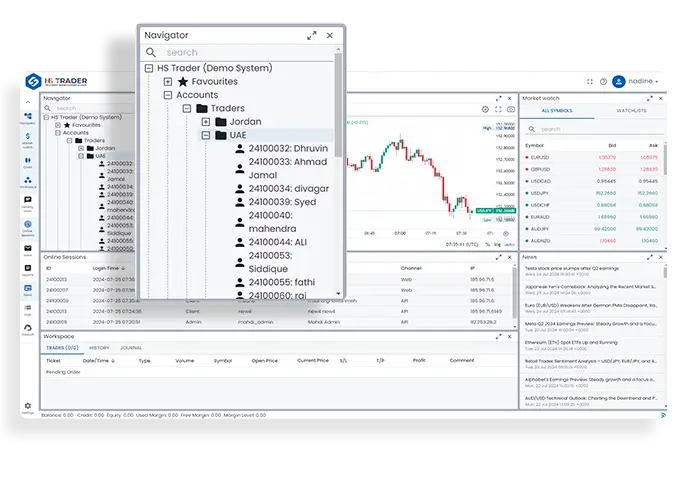Click the chart fullscreen frame icon
The width and height of the screenshot is (687, 490).
(x=498, y=110)
